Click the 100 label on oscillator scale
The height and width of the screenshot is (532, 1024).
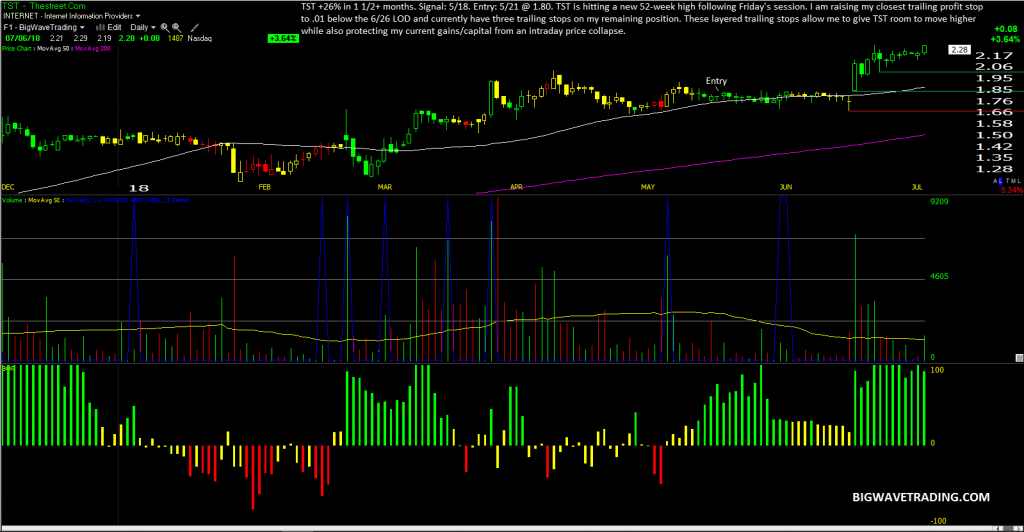(x=937, y=370)
